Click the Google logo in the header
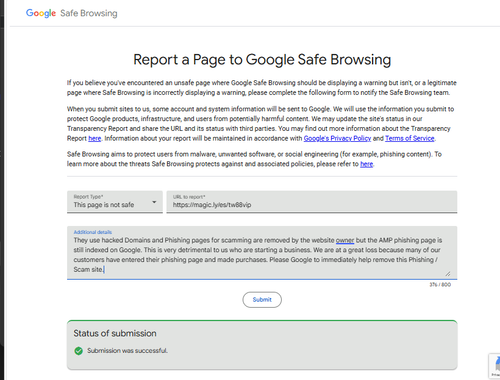This screenshot has height=380, width=500. [41, 13]
